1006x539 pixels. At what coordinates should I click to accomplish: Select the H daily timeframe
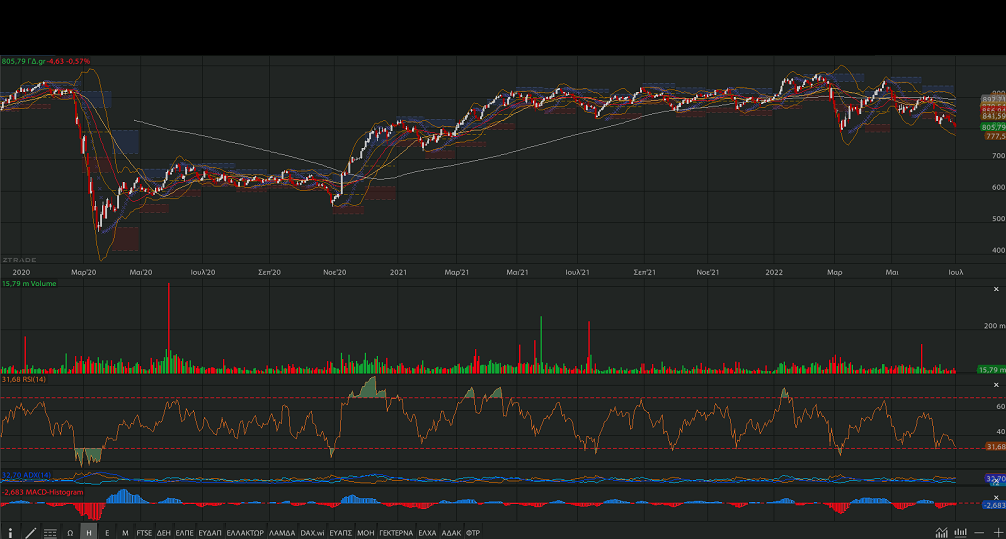pyautogui.click(x=89, y=533)
